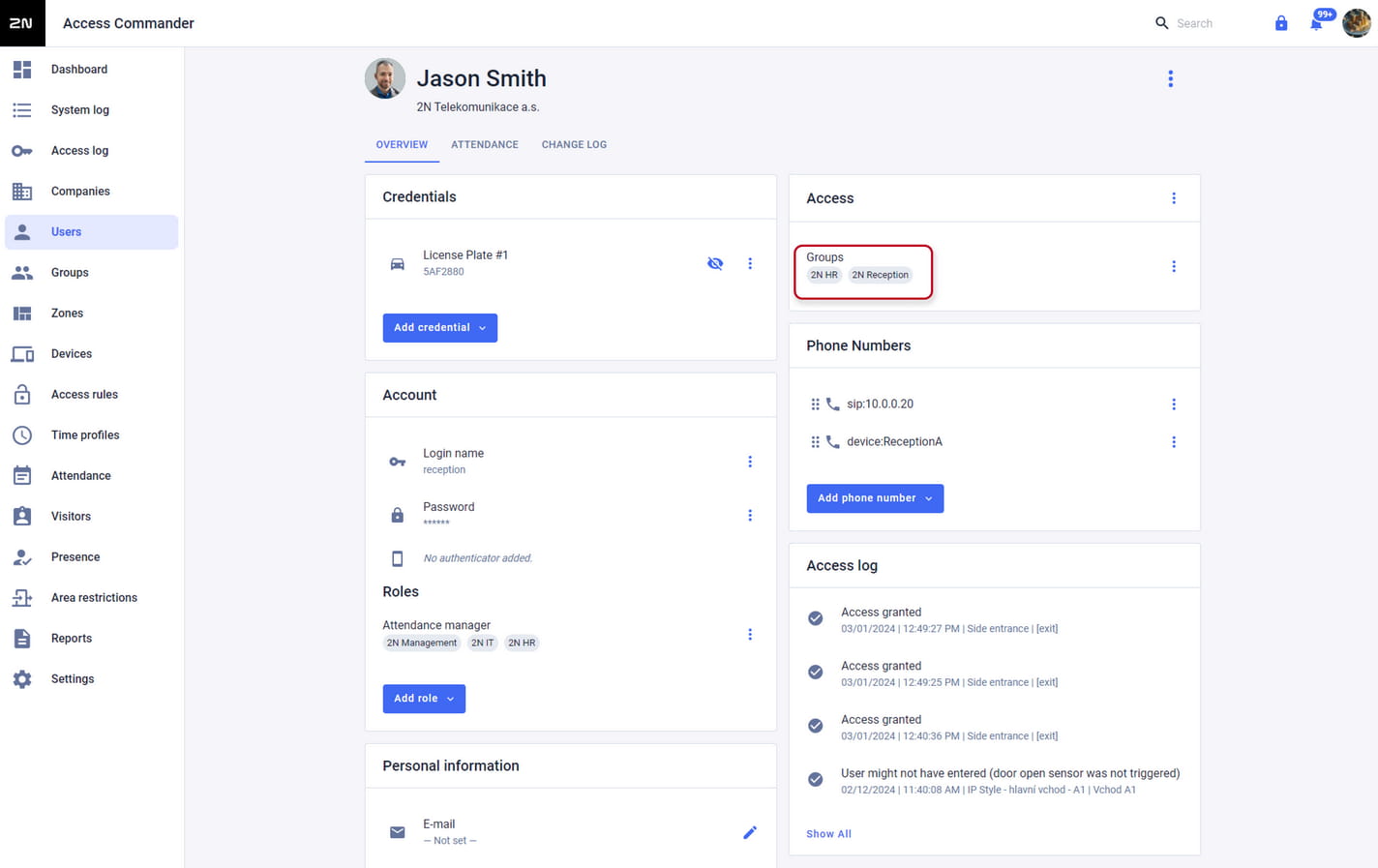Select Users in the sidebar
Screen dimensions: 1378x868
(92, 232)
